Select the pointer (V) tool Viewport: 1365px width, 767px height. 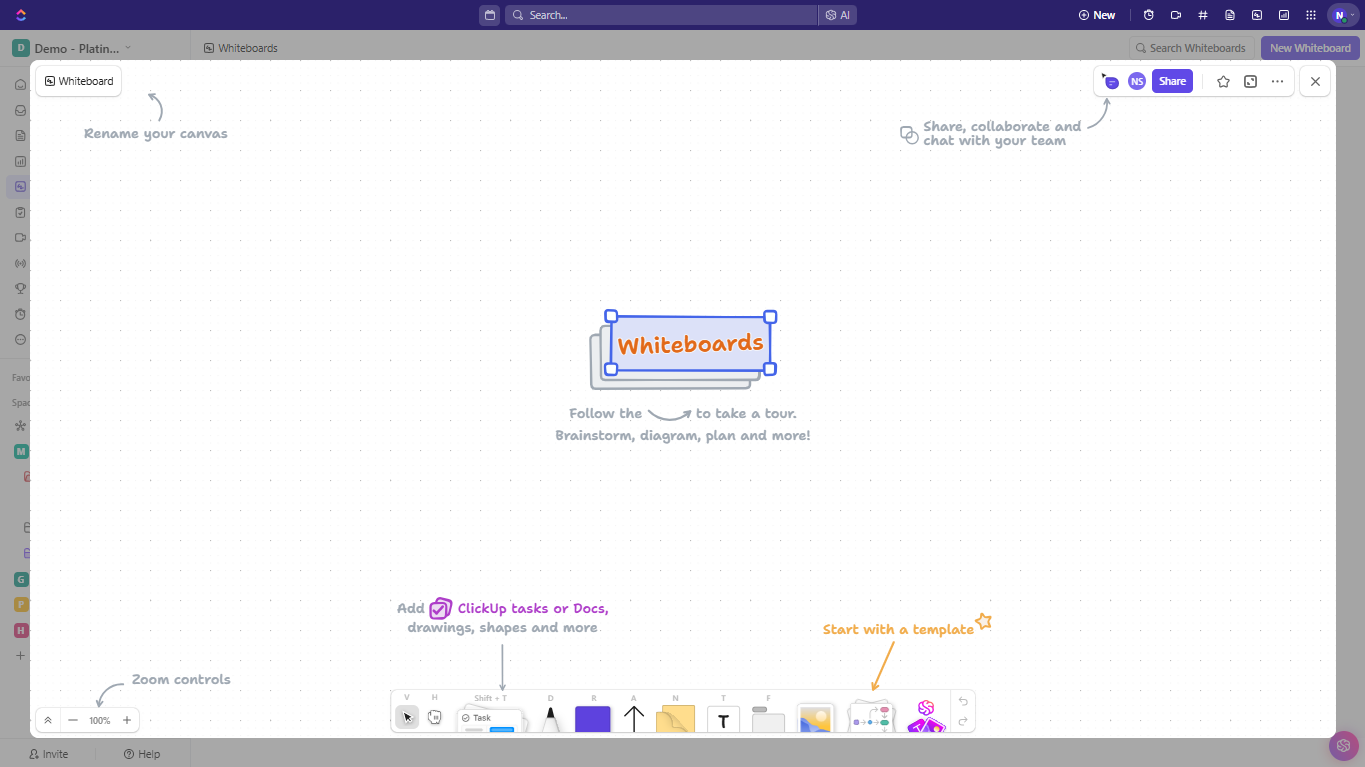(407, 717)
